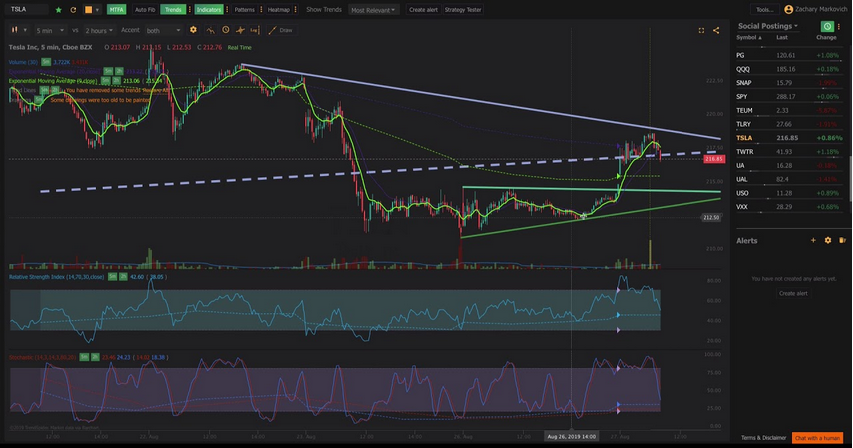Click the fullscreen chart icon

click(701, 30)
